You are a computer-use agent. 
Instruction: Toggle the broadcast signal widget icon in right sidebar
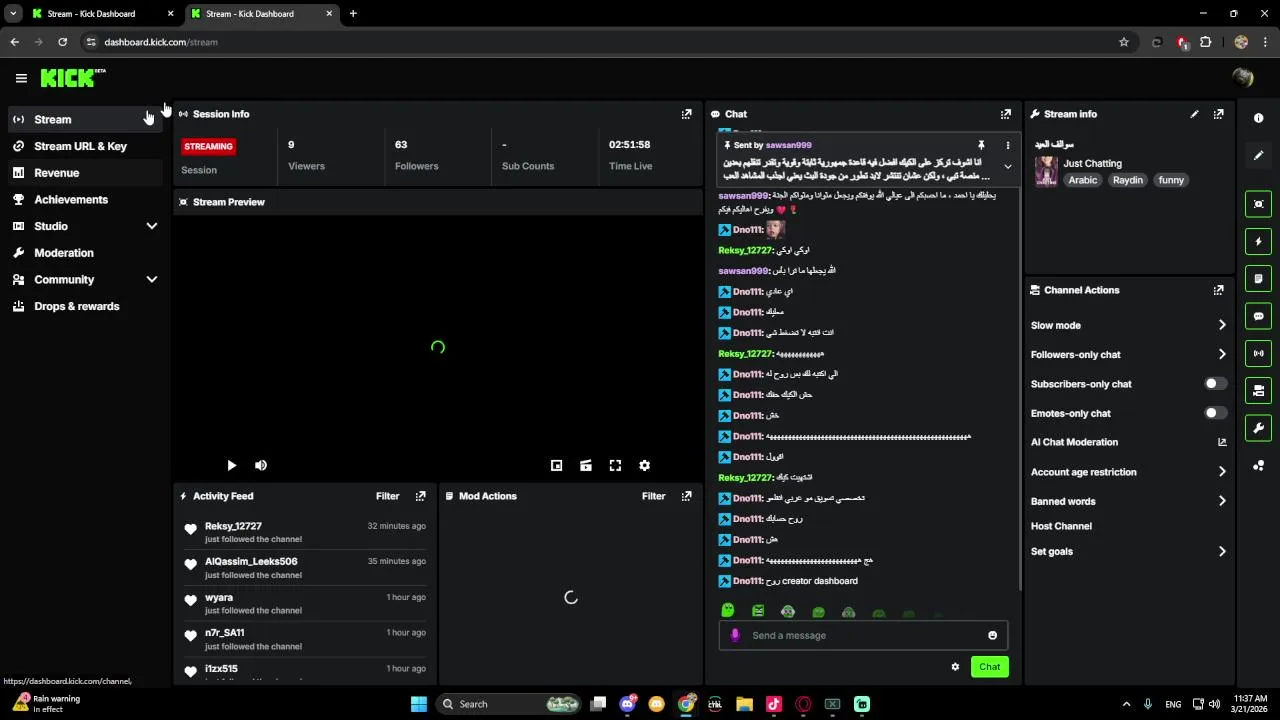[1258, 353]
